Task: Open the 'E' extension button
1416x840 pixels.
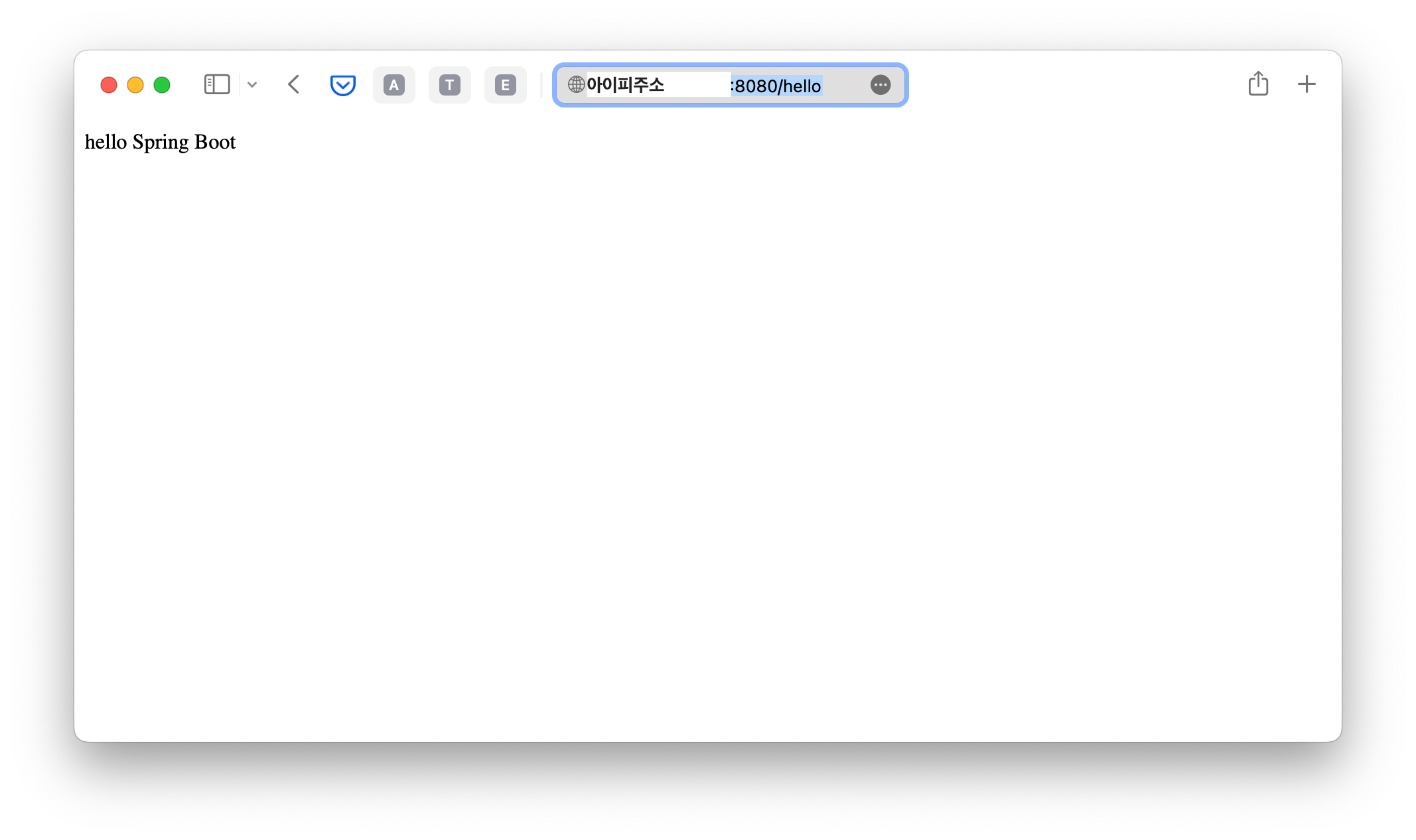Action: tap(505, 85)
